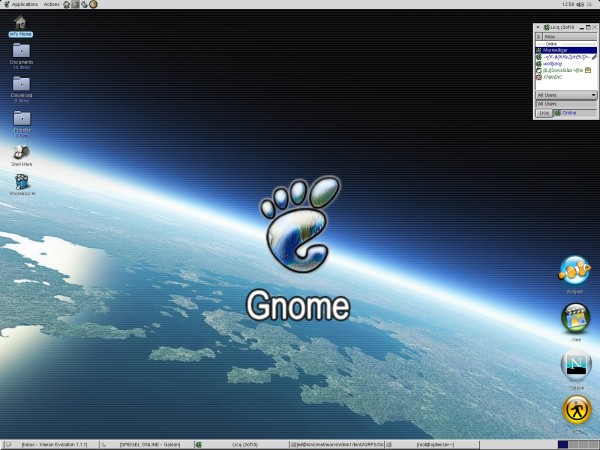This screenshot has height=450, width=600.
Task: Click the blue globe launcher in top panel
Action: (84, 4)
